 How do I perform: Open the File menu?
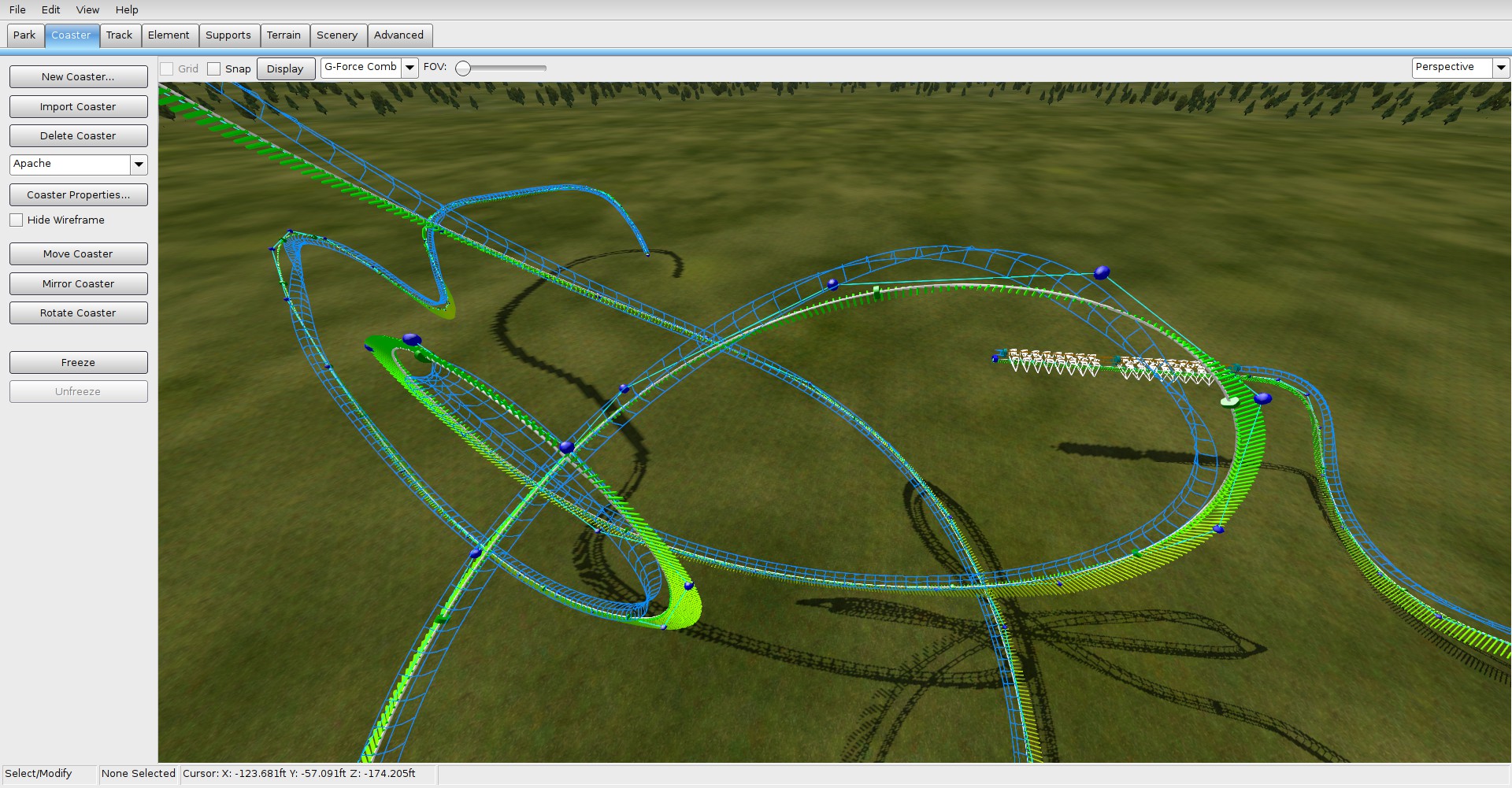coord(17,9)
